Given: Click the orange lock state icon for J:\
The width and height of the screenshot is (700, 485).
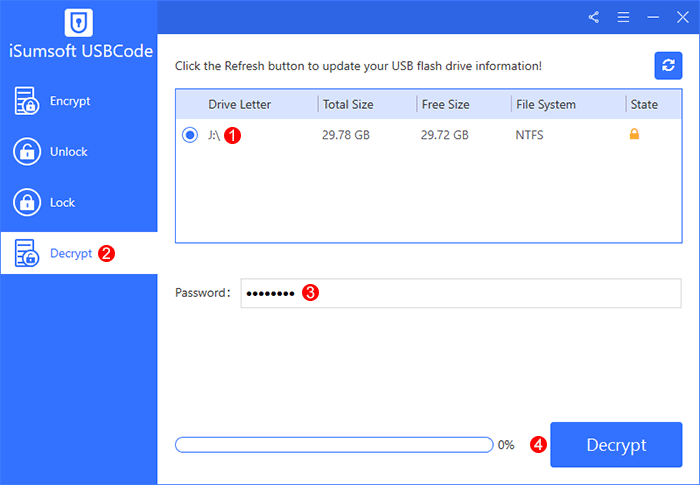Looking at the screenshot, I should pyautogui.click(x=634, y=134).
